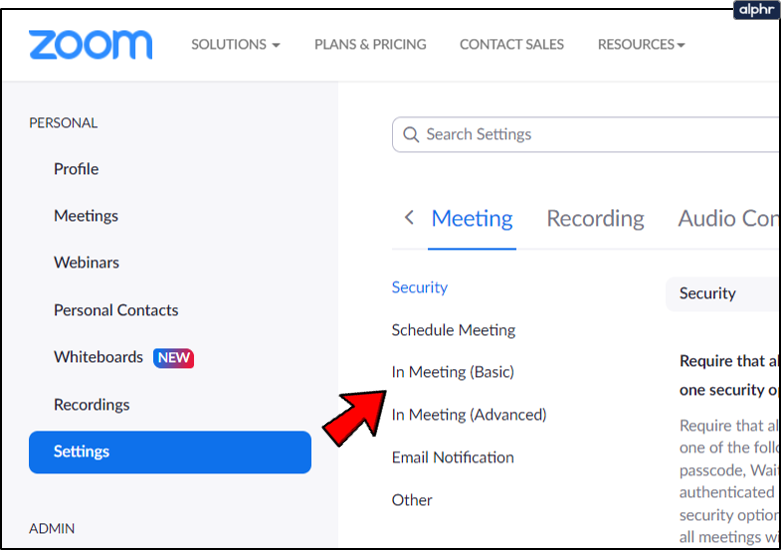Open Profile in the sidebar
782x550 pixels.
[x=76, y=169]
